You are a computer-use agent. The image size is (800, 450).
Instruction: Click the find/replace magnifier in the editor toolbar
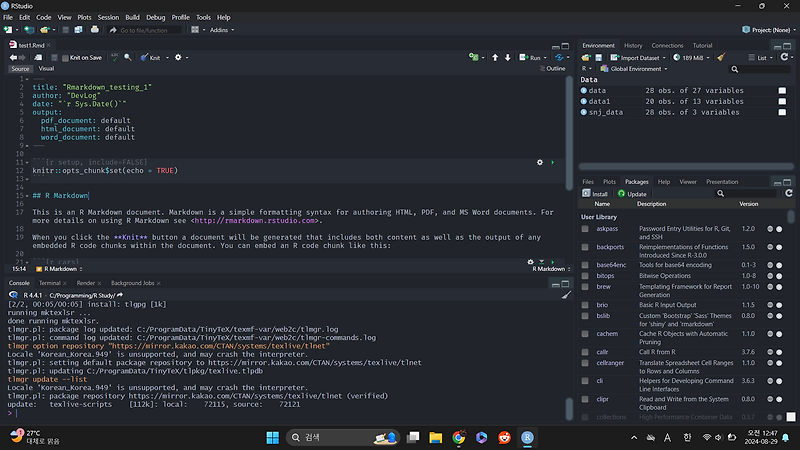click(x=128, y=58)
